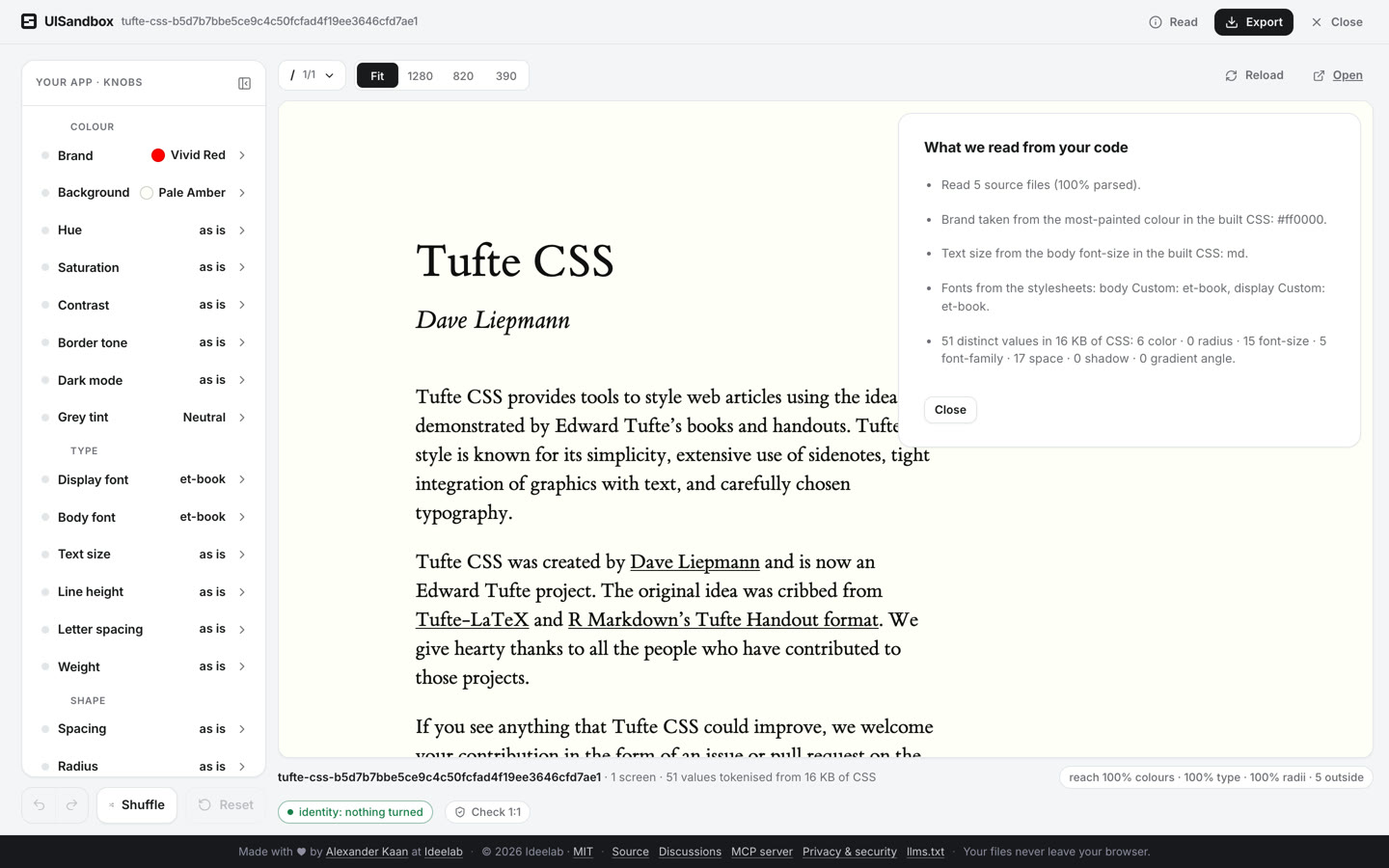The width and height of the screenshot is (1389, 868).
Task: Toggle the dot beside Saturation
Action: [x=45, y=267]
